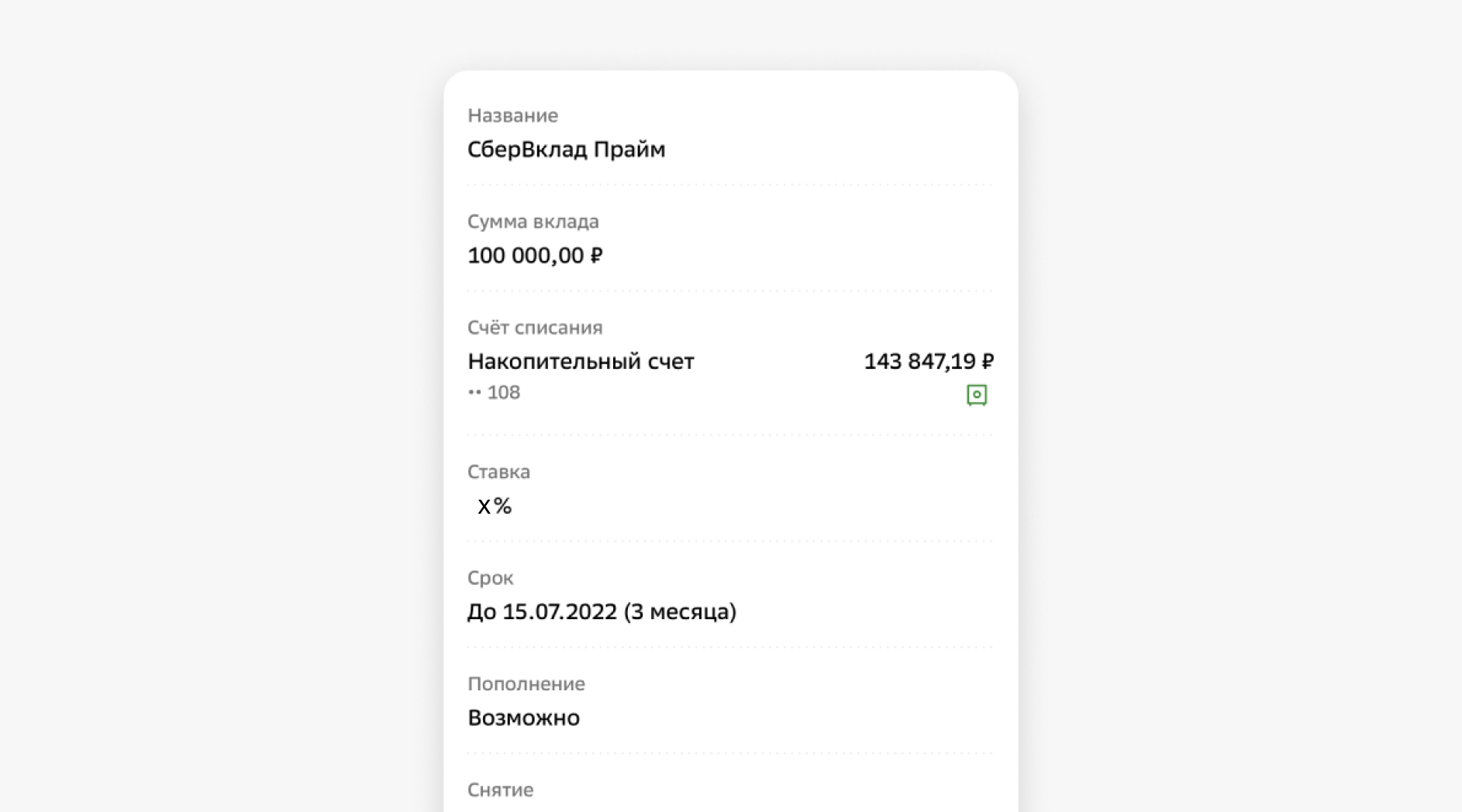The image size is (1462, 812).
Task: Click the masked account number •• 108
Action: pyautogui.click(x=494, y=392)
